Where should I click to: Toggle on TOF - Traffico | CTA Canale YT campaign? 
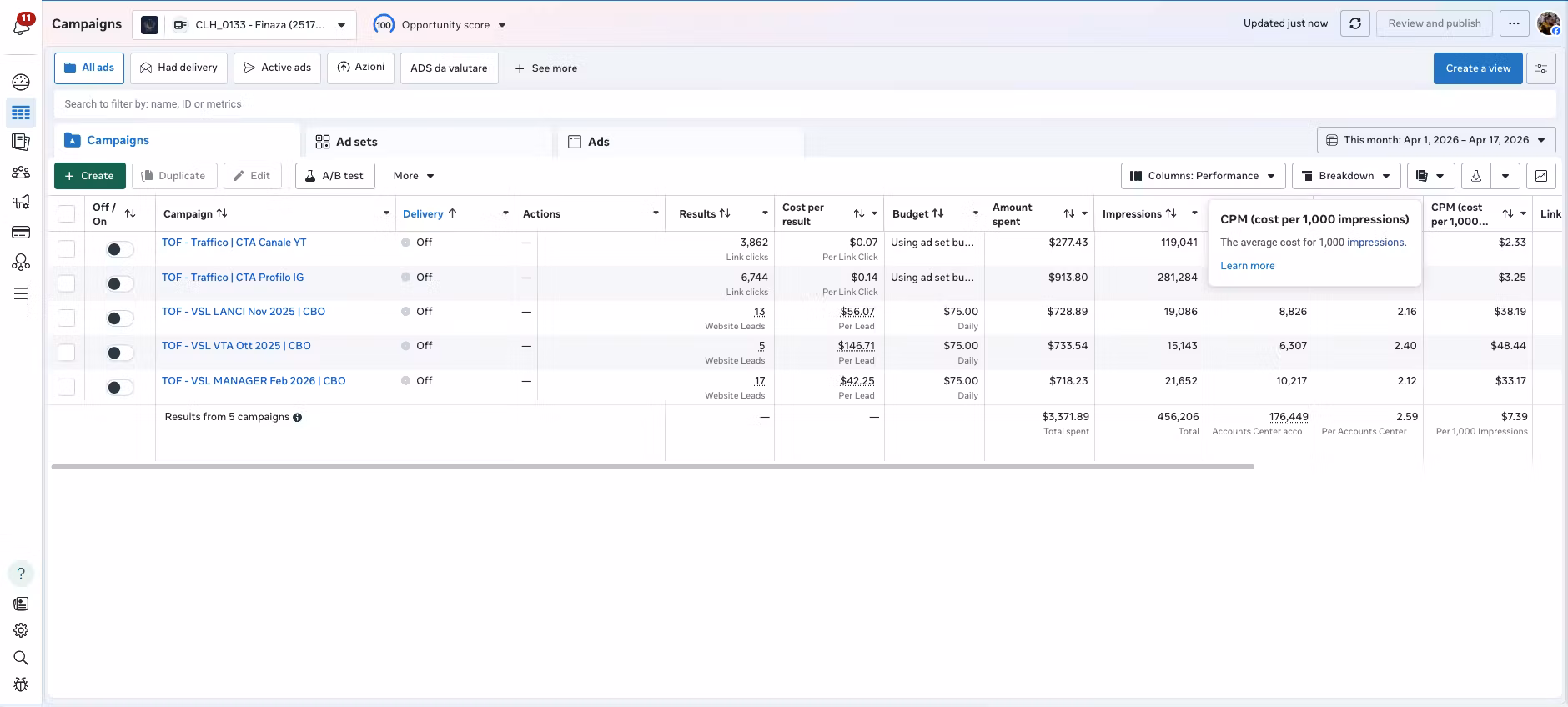pyautogui.click(x=120, y=249)
